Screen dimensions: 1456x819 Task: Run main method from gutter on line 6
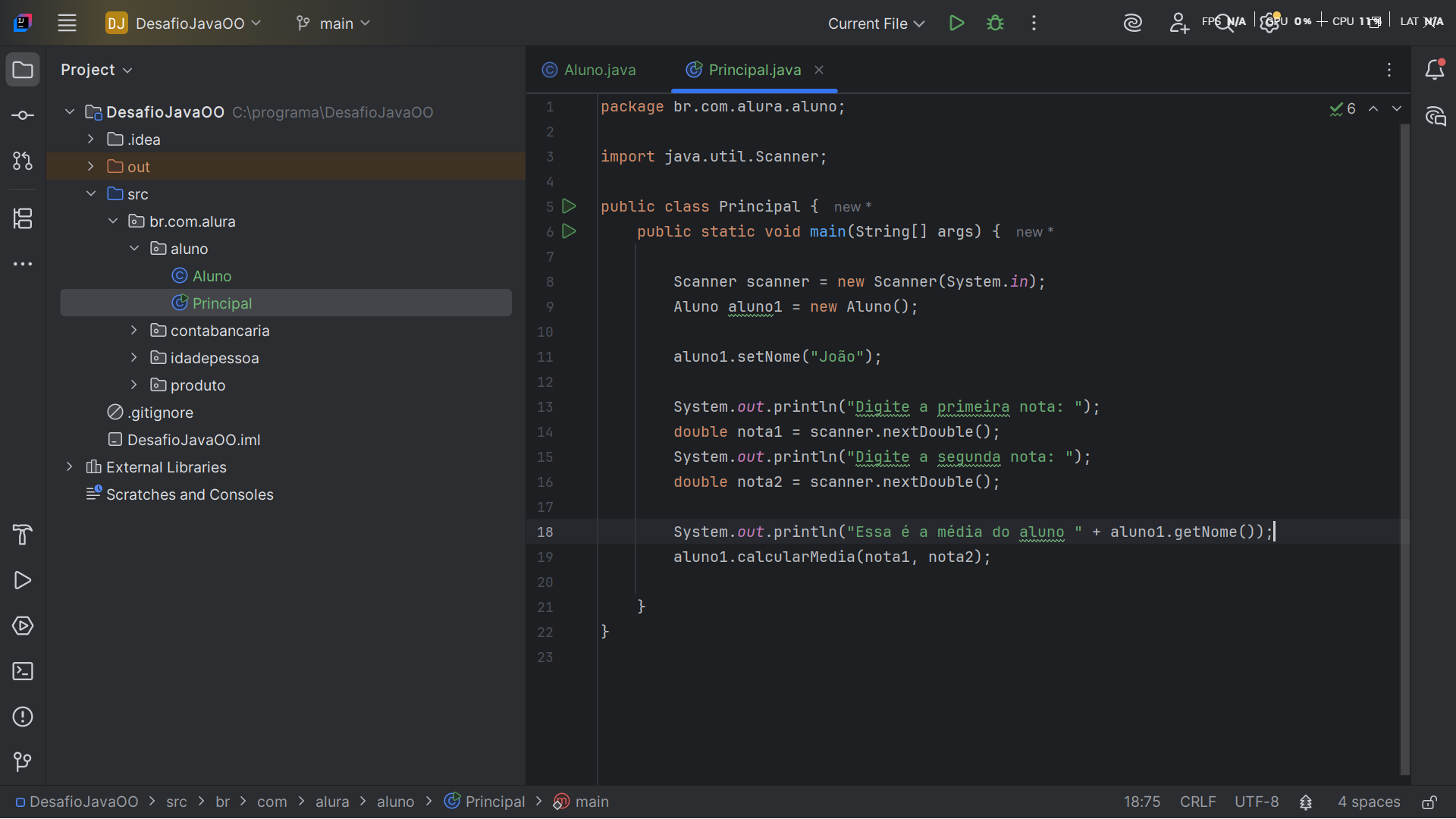[569, 231]
